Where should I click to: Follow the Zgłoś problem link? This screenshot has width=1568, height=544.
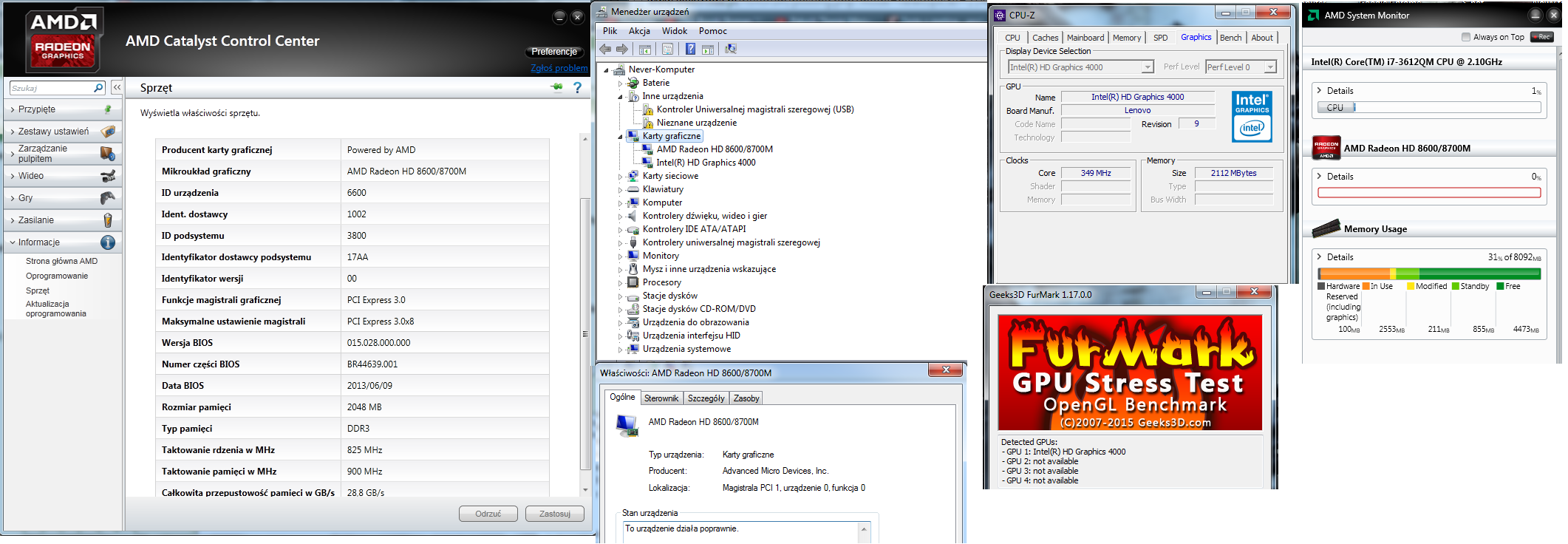(x=559, y=68)
